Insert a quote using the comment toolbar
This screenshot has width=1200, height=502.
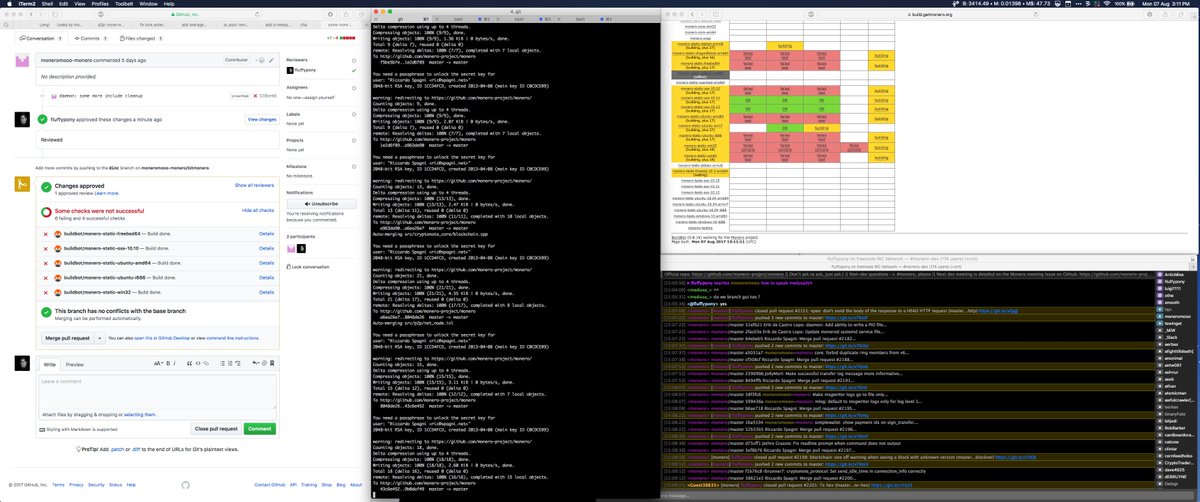pos(189,363)
